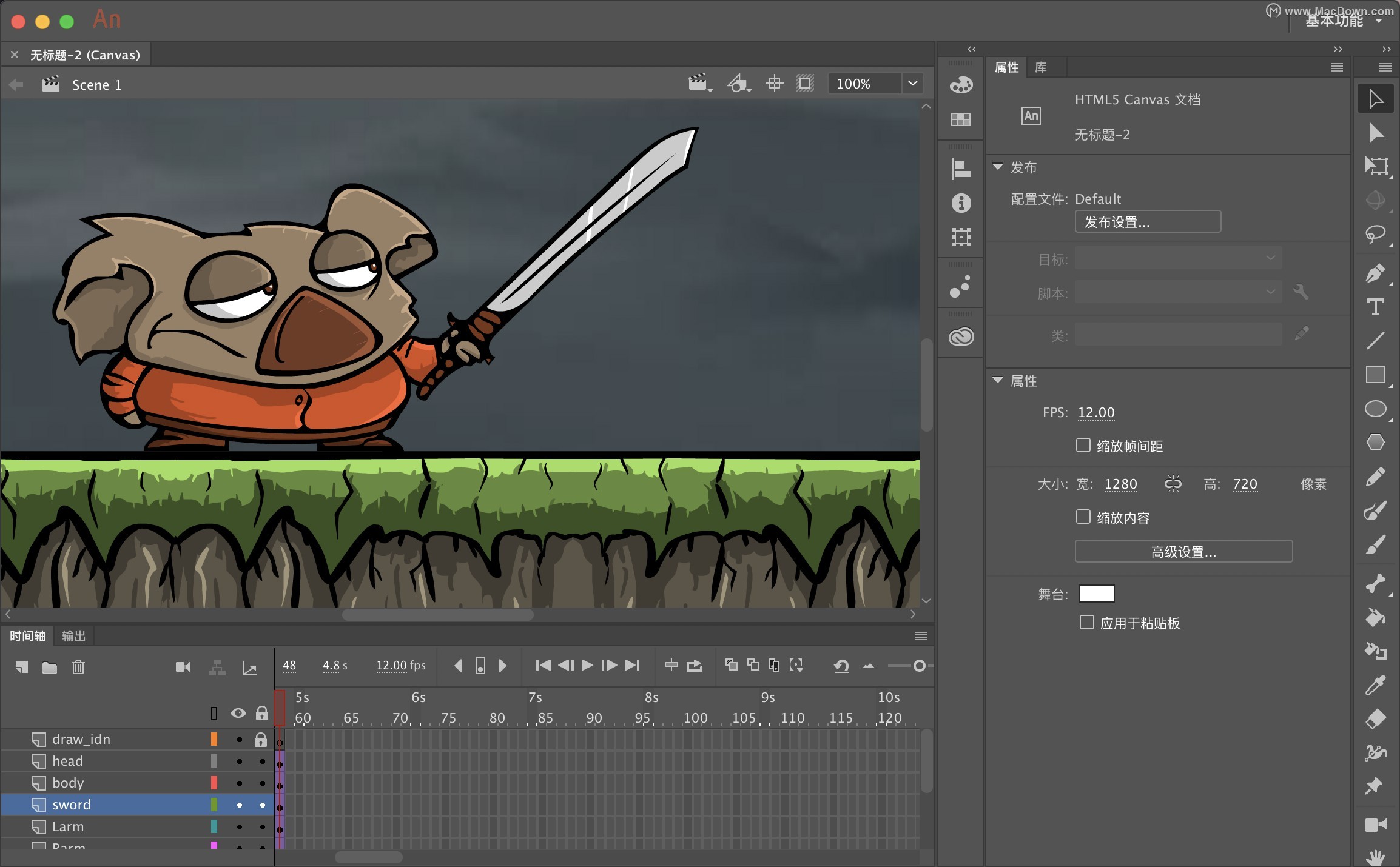1400x867 pixels.
Task: Select the Lasso tool
Action: [1375, 235]
